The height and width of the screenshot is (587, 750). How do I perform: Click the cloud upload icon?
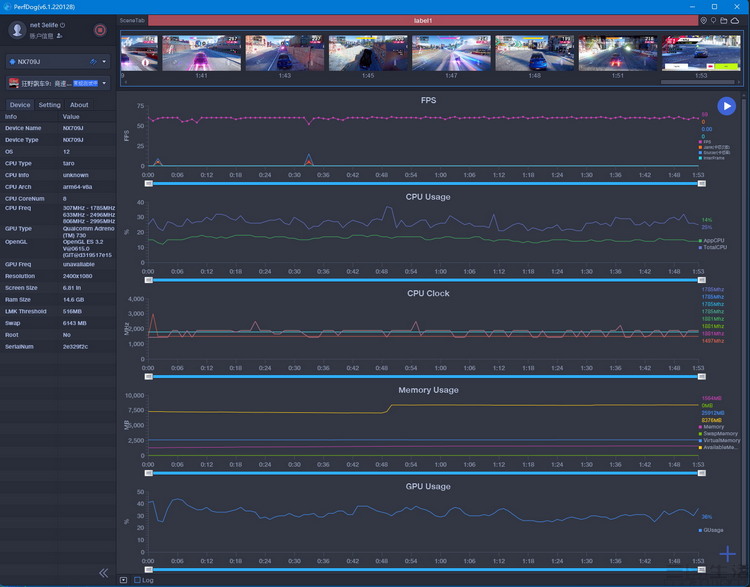click(x=735, y=20)
